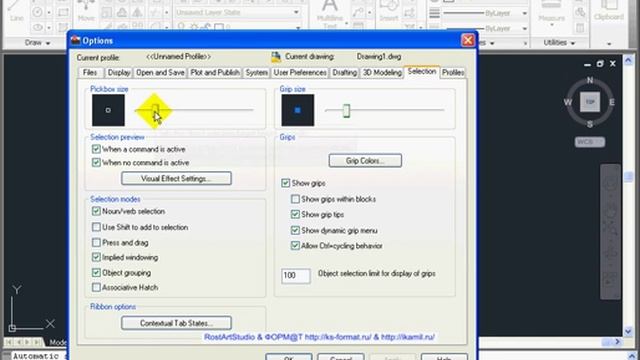The height and width of the screenshot is (360, 640).
Task: Toggle Show dynamic grip menu
Action: (x=295, y=230)
